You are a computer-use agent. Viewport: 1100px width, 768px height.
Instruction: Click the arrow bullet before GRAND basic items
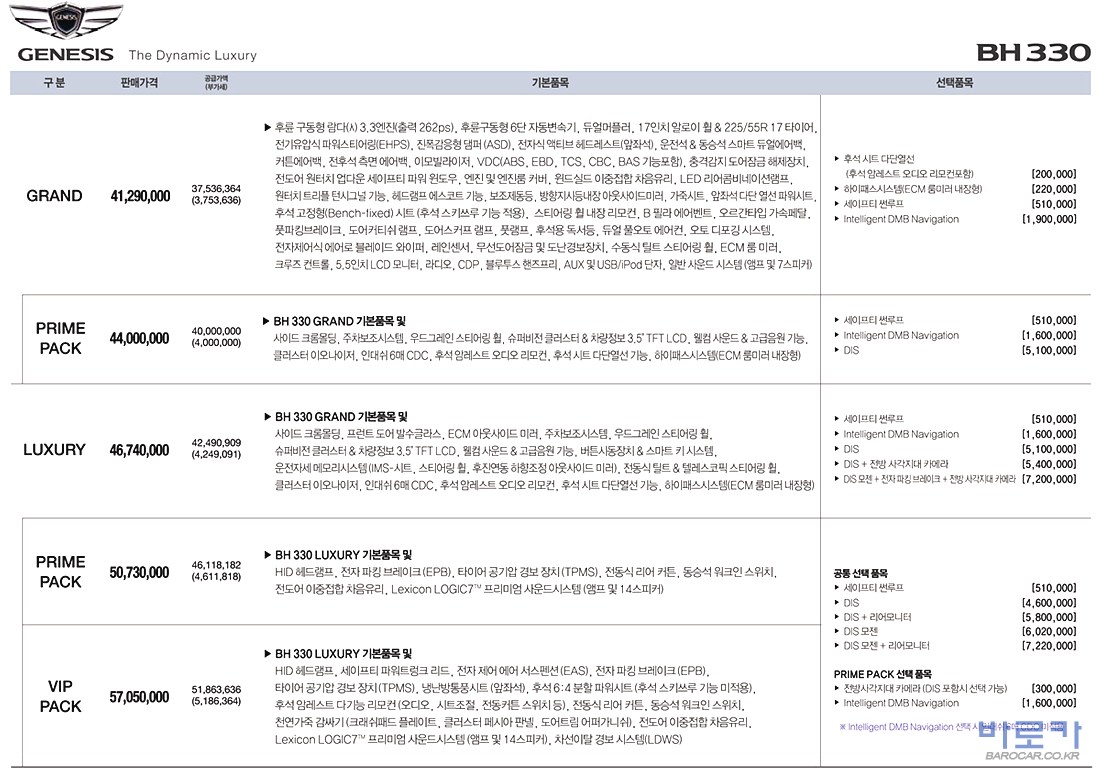tap(267, 128)
